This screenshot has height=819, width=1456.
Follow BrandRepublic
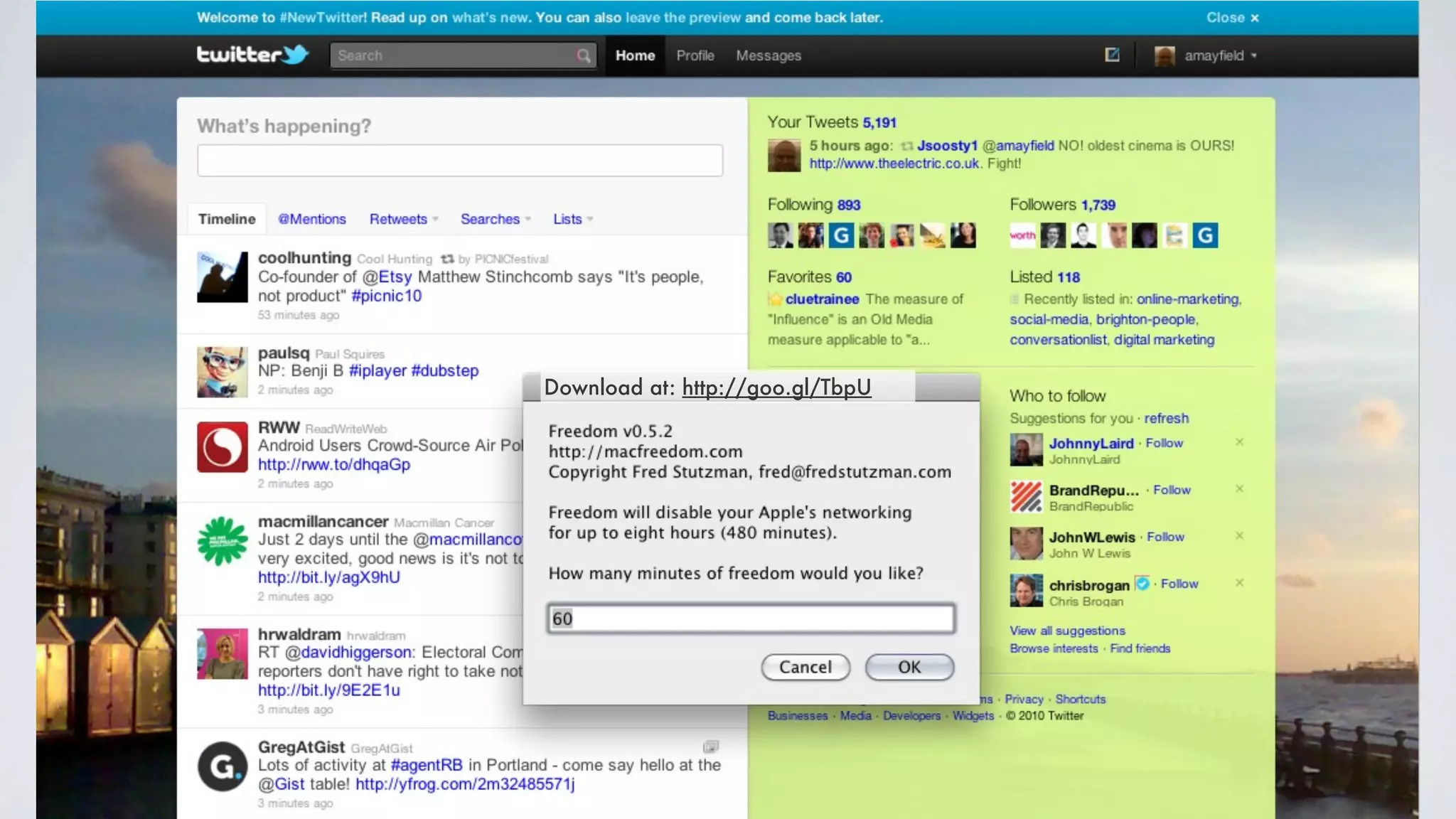[1172, 490]
